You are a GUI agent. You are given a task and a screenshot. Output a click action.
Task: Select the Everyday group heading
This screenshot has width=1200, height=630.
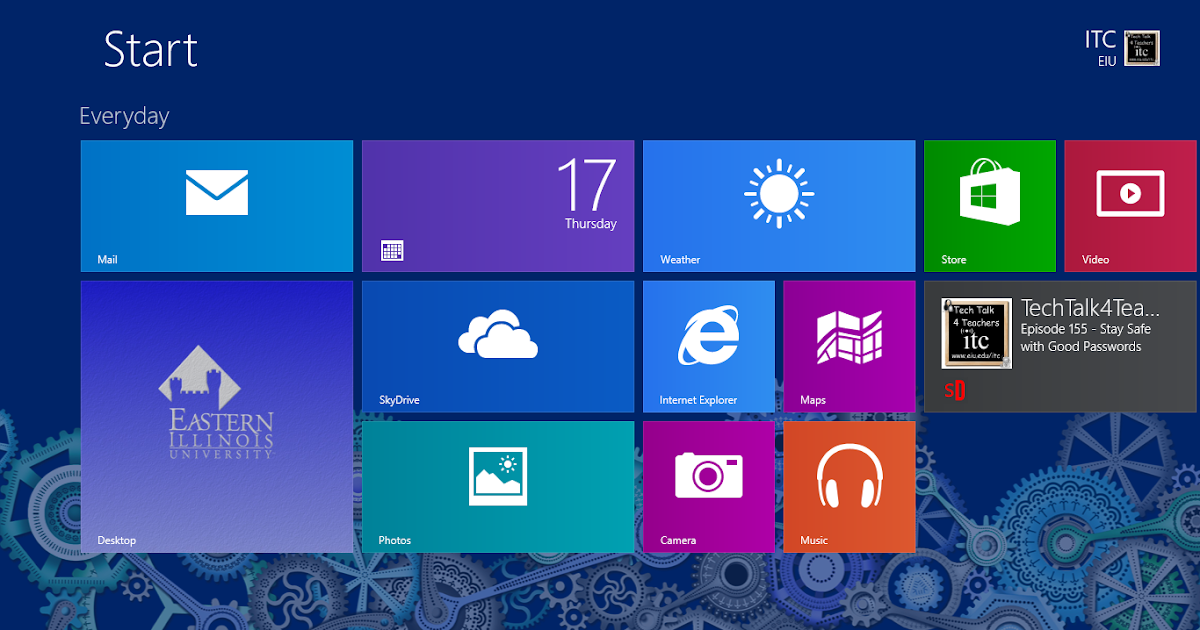[124, 116]
